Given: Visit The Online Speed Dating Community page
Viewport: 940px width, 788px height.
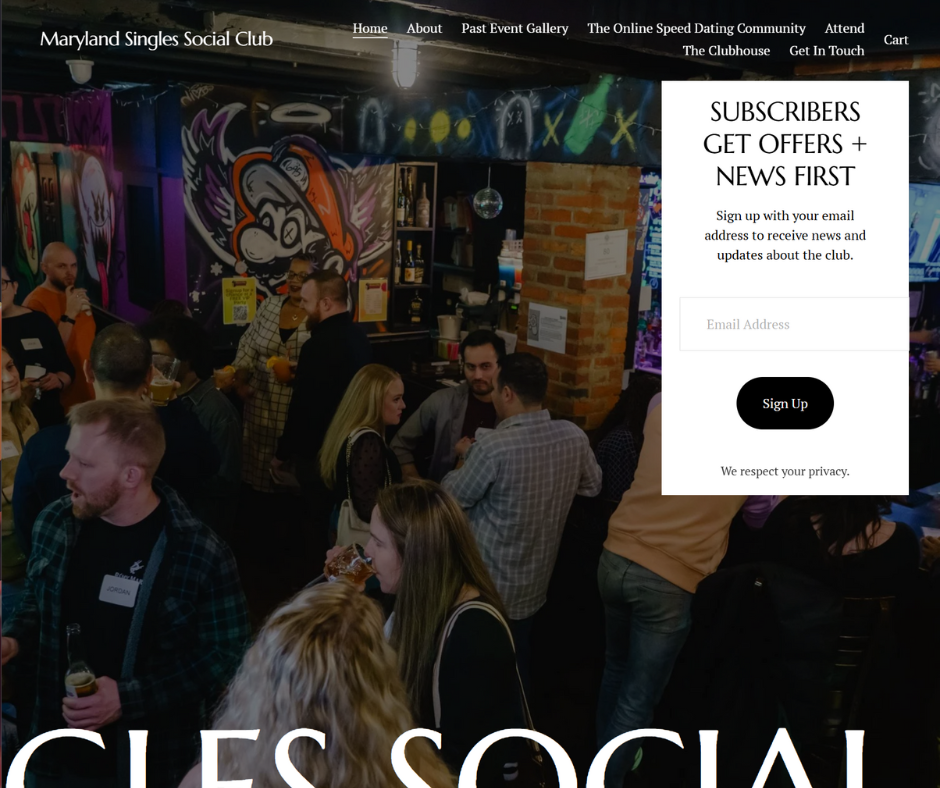Looking at the screenshot, I should click(x=696, y=28).
